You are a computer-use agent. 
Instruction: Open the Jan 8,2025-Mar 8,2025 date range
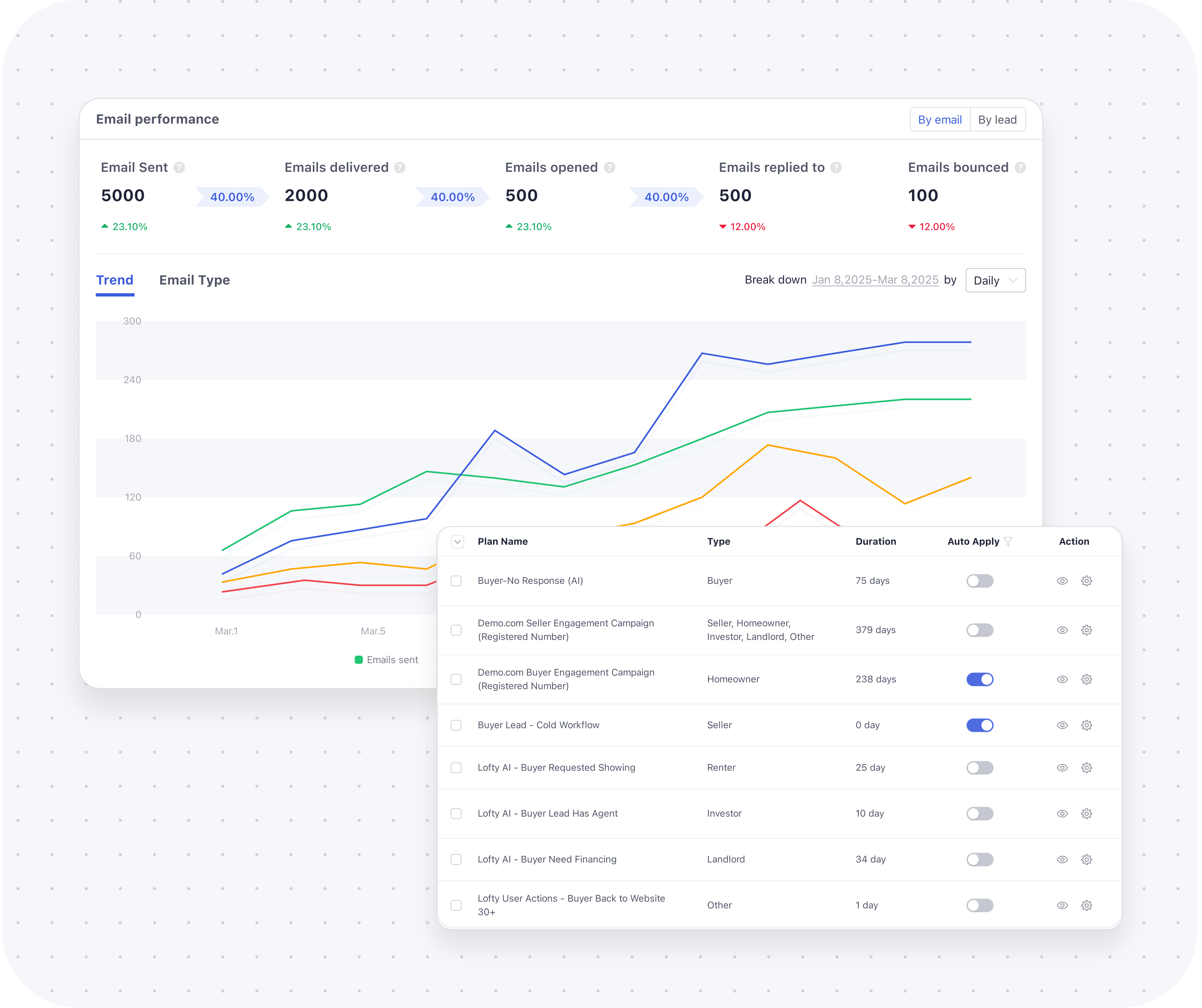(x=875, y=280)
